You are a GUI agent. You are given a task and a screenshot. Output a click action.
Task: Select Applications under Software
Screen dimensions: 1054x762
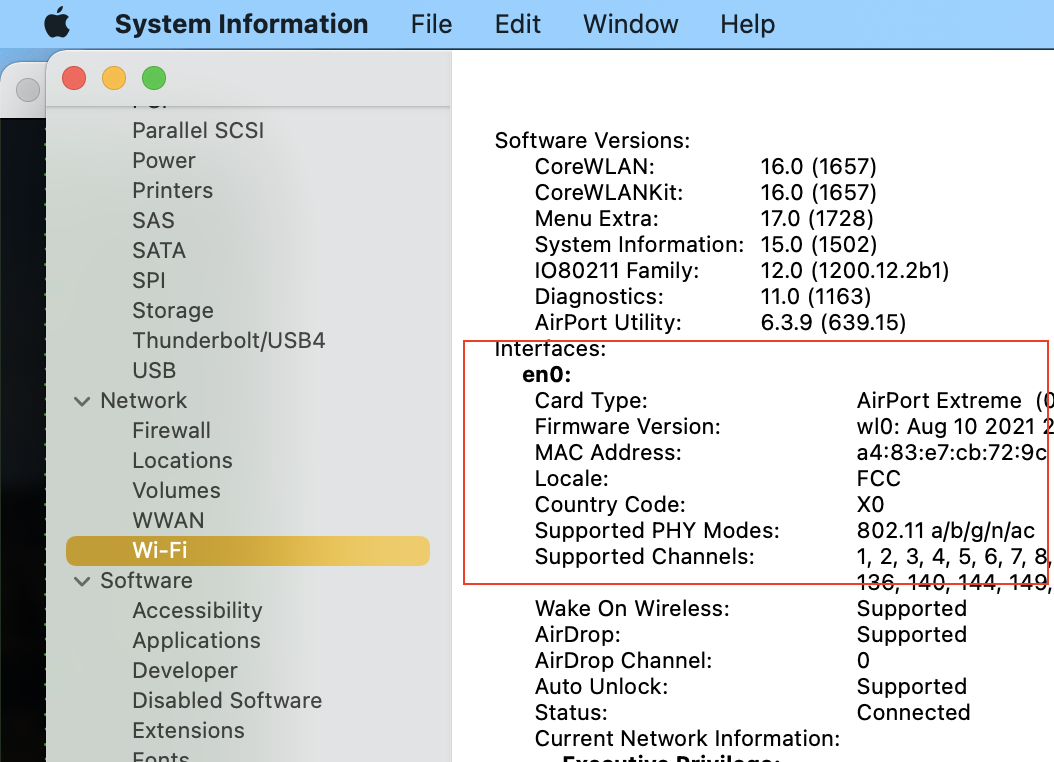[x=196, y=641]
